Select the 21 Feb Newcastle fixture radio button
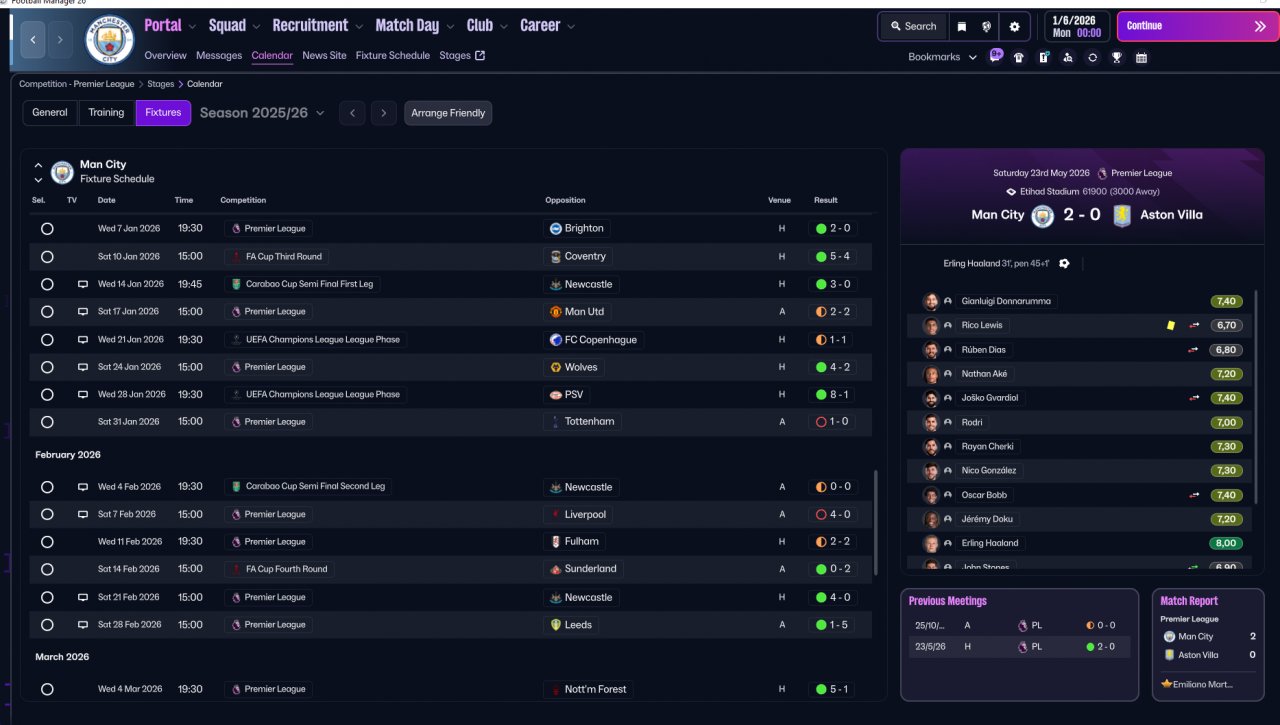The width and height of the screenshot is (1280, 725). [x=47, y=597]
